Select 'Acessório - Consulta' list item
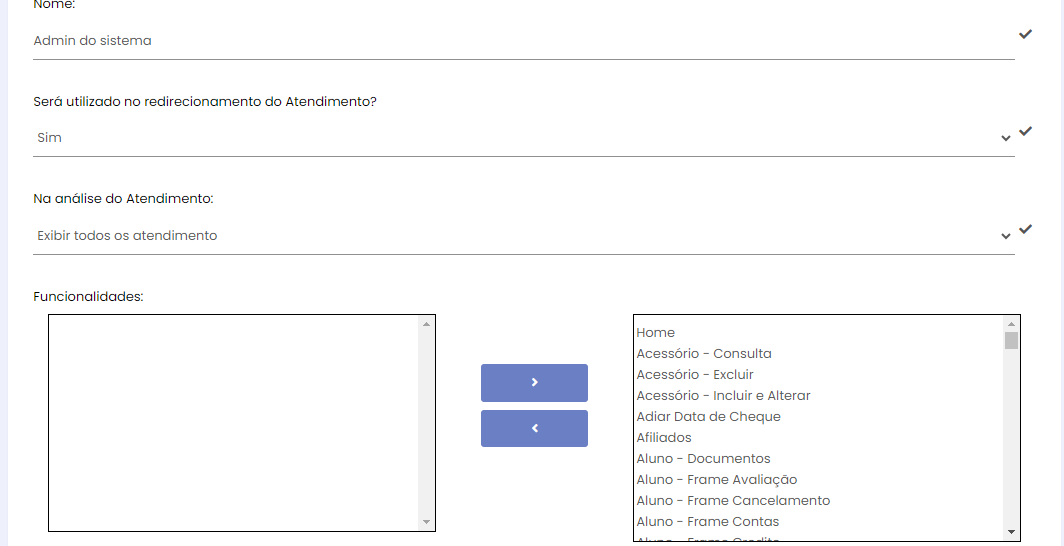This screenshot has height=546, width=1064. 704,354
